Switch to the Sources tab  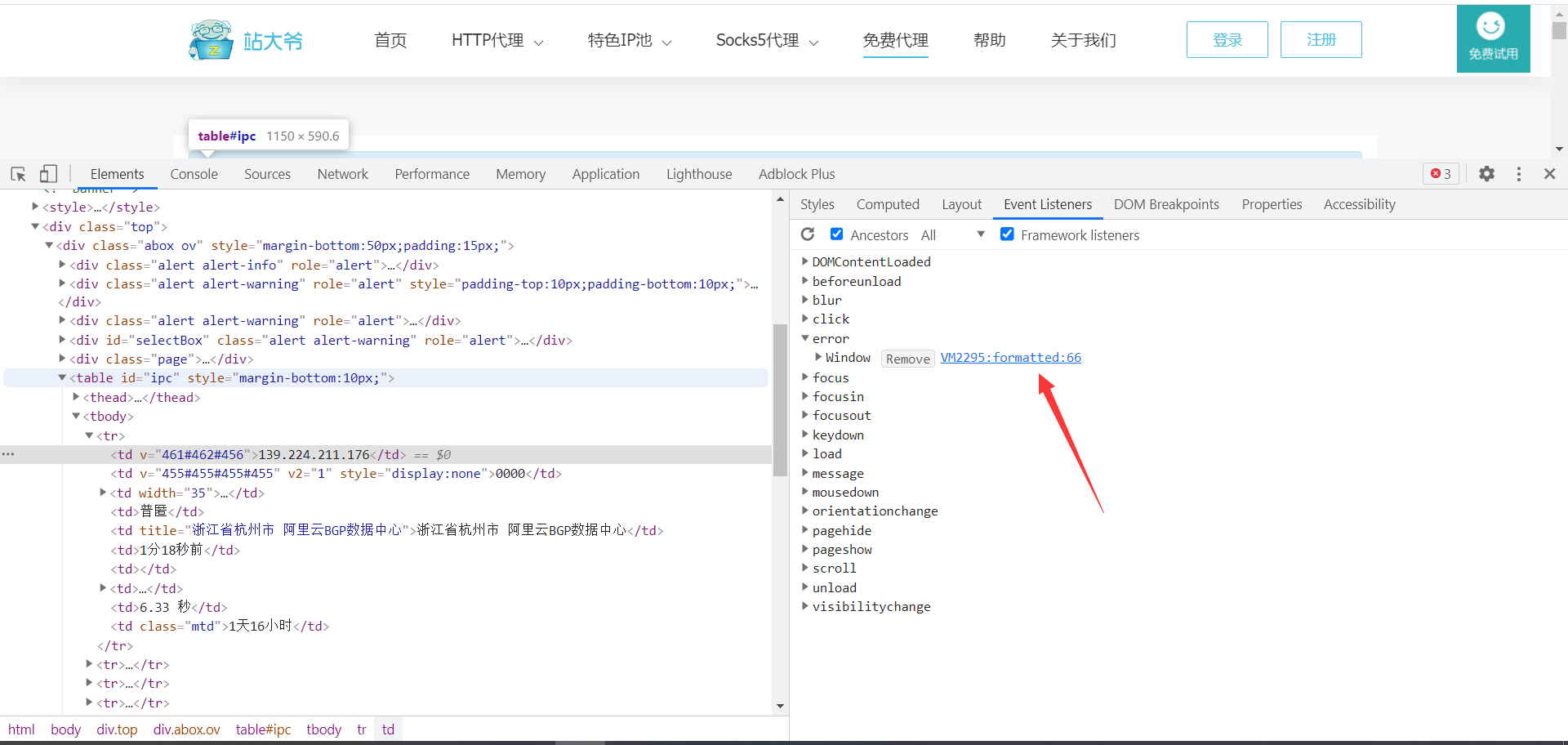[x=267, y=174]
